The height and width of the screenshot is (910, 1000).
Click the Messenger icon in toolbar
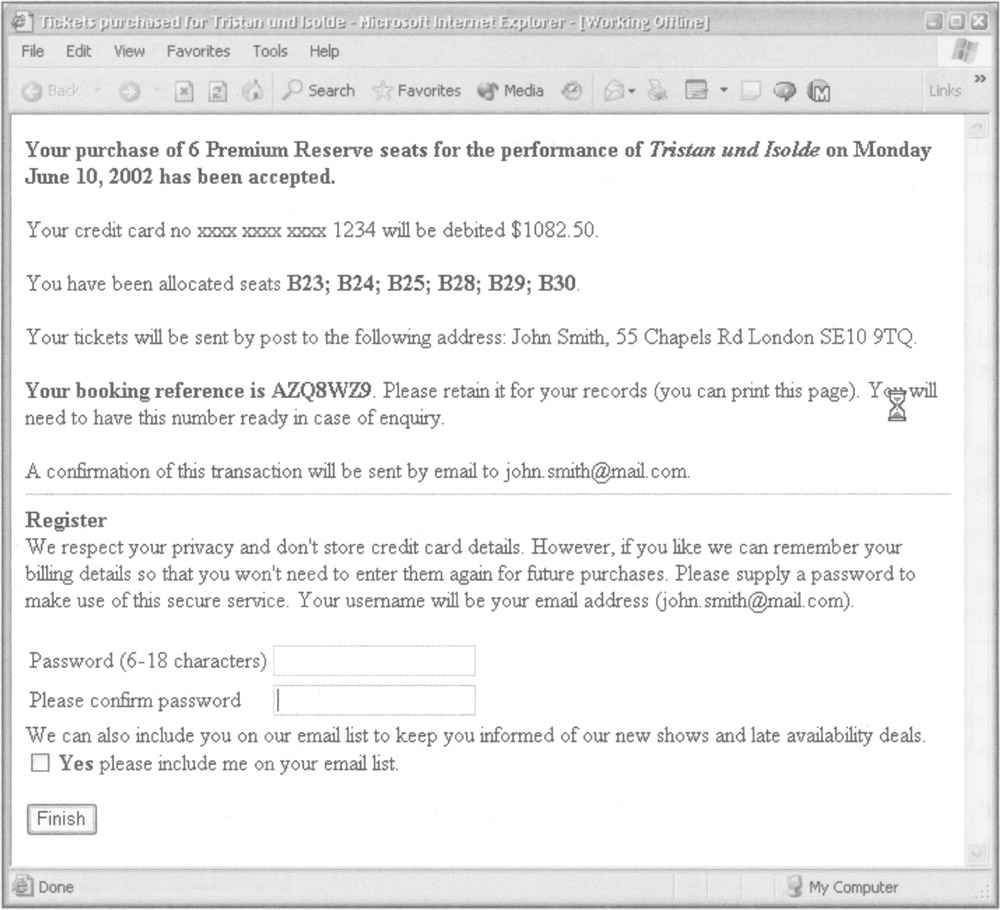784,91
